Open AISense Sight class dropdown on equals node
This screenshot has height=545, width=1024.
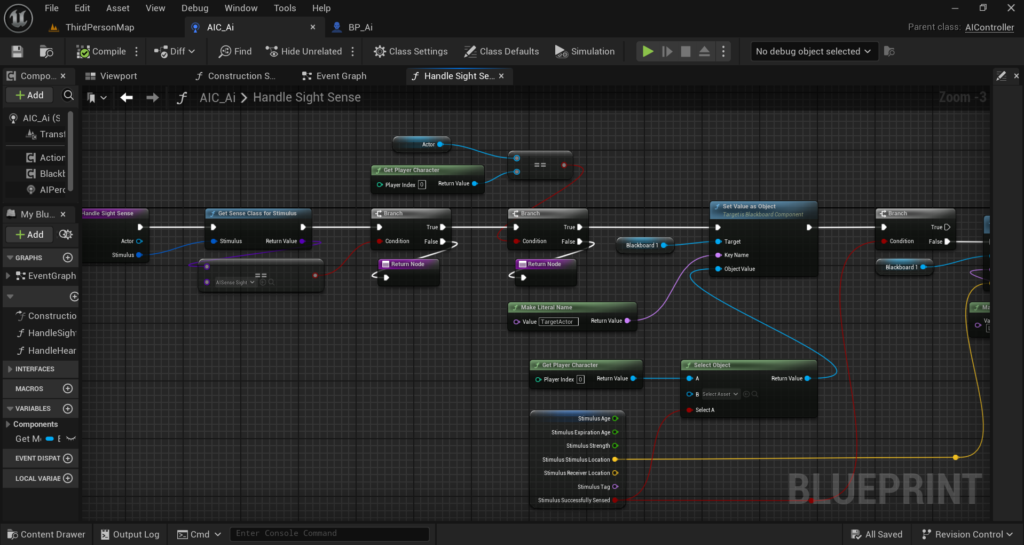(x=234, y=283)
